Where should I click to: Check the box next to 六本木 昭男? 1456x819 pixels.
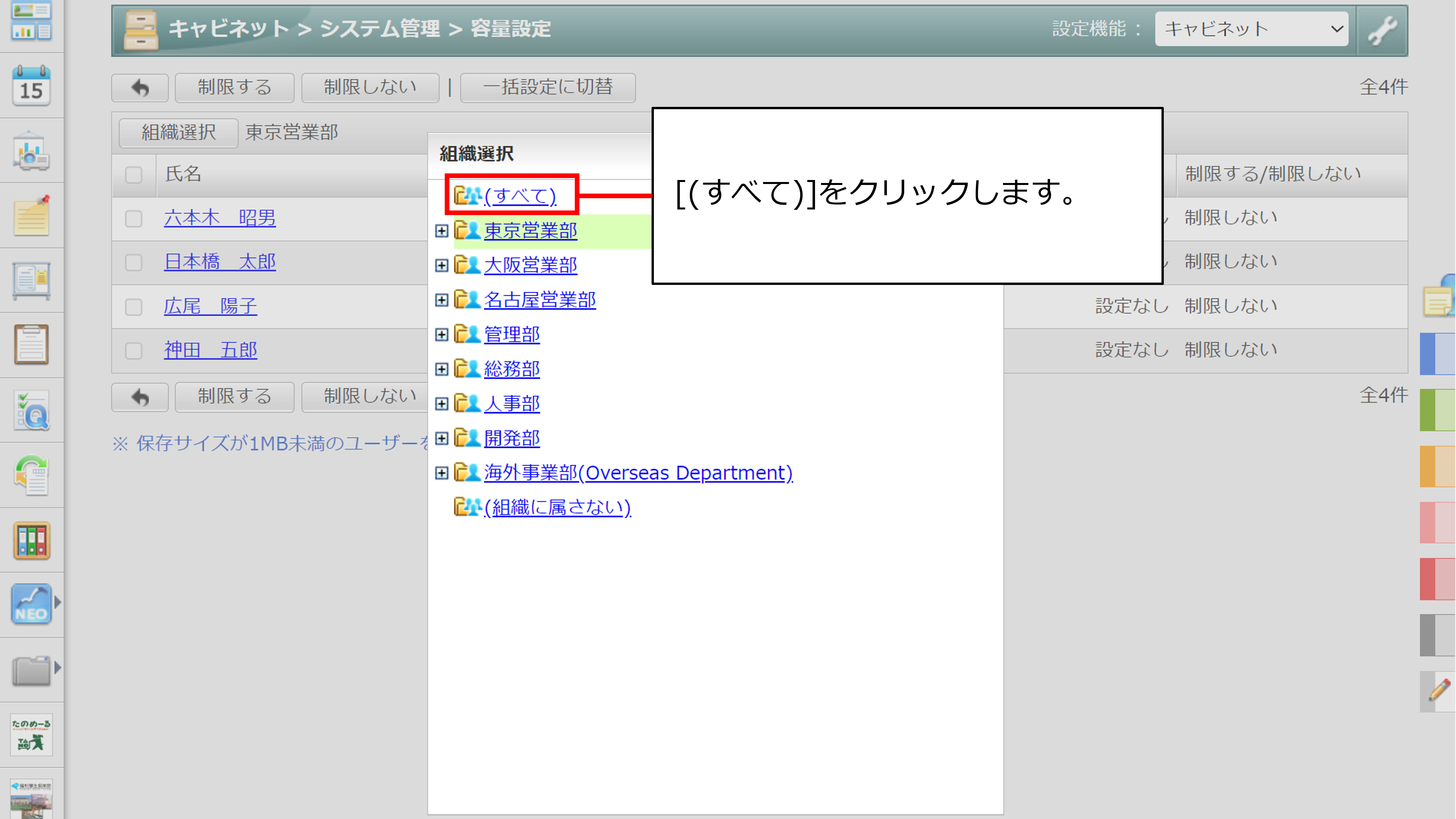pyautogui.click(x=133, y=219)
